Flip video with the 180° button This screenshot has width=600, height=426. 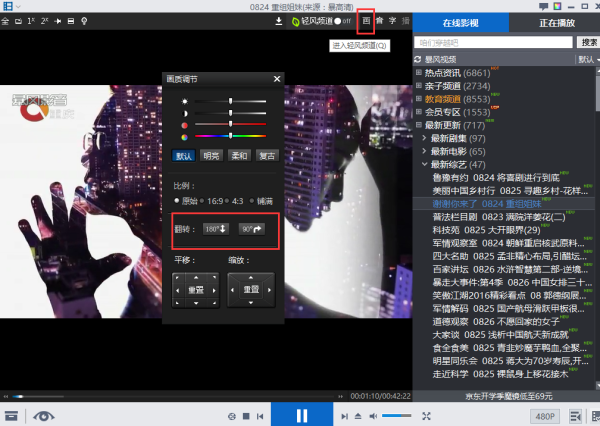click(216, 229)
